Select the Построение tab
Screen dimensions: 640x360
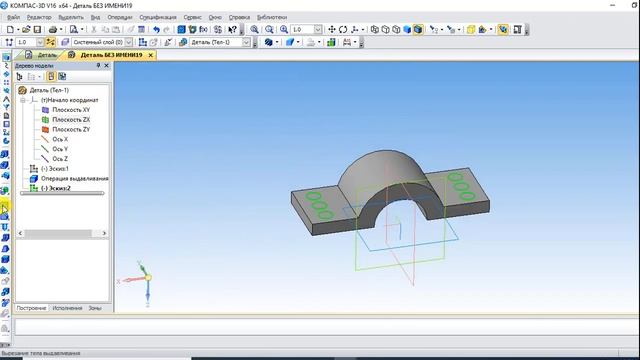pyautogui.click(x=31, y=308)
